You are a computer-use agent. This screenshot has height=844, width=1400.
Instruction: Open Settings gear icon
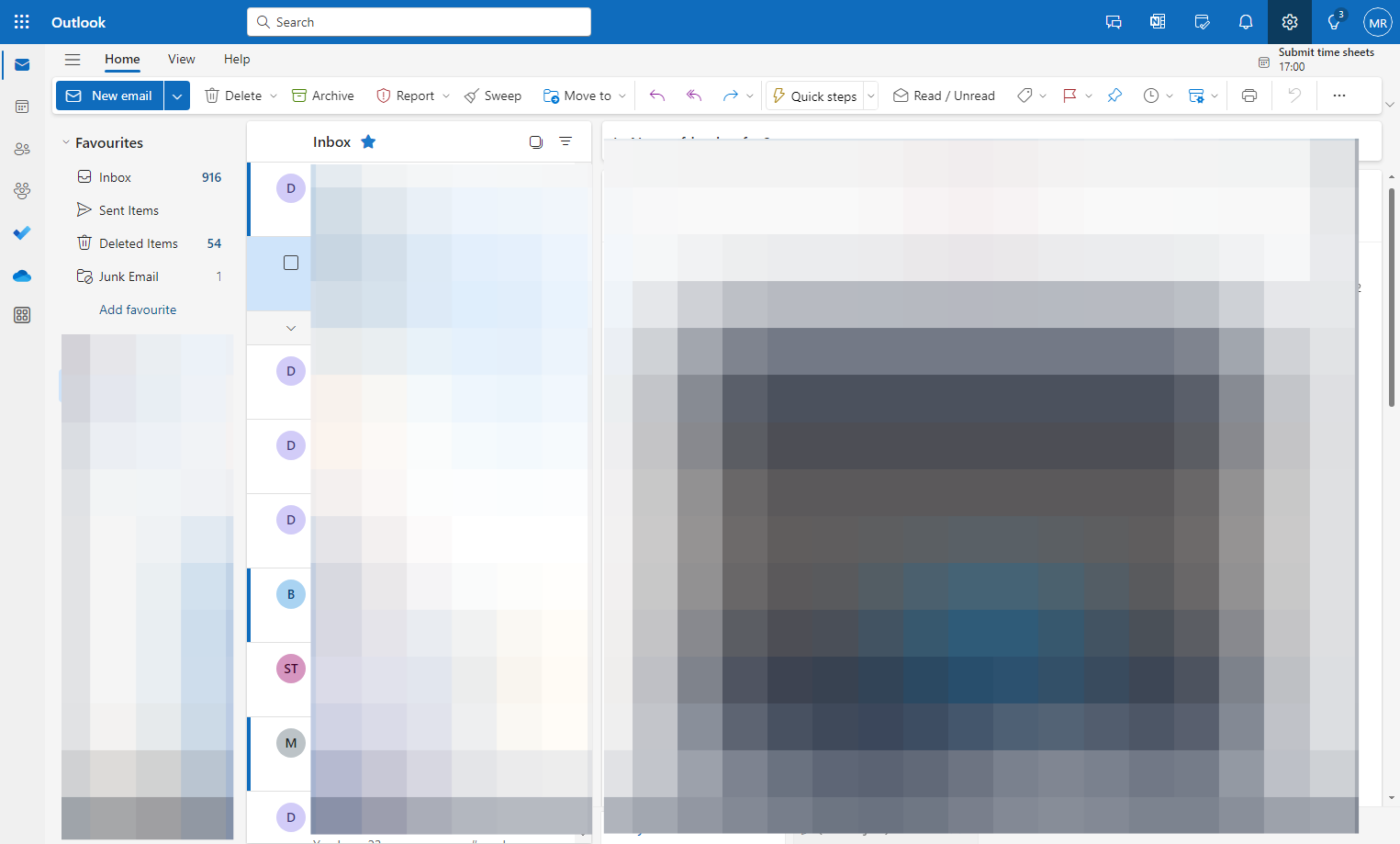coord(1290,22)
